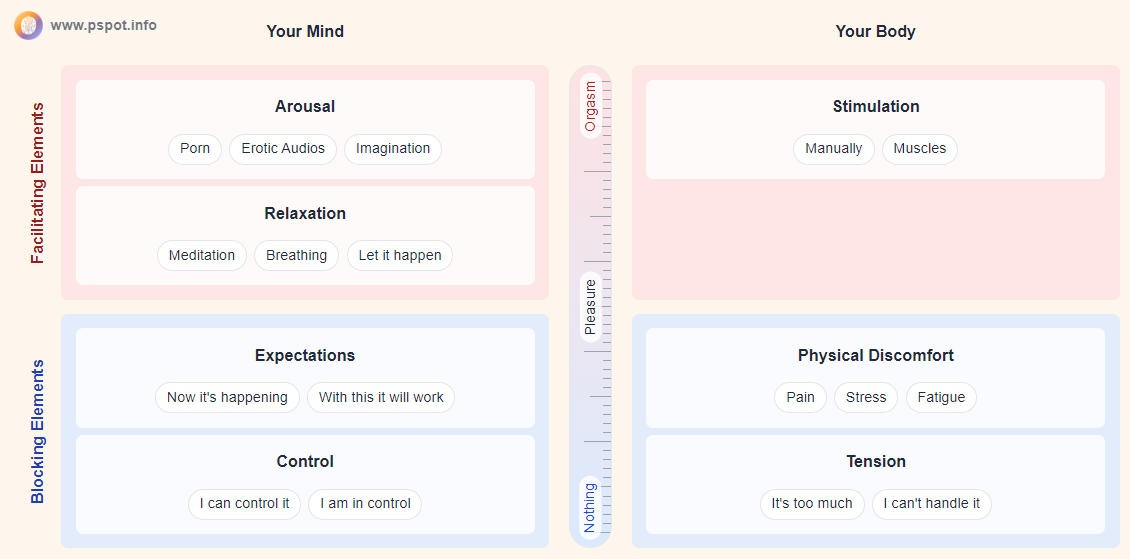Select the I am in control chip
This screenshot has width=1130, height=559.
click(365, 504)
